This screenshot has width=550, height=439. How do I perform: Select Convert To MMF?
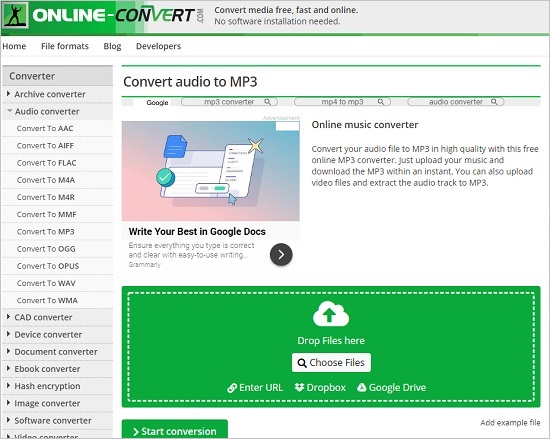coord(58,214)
